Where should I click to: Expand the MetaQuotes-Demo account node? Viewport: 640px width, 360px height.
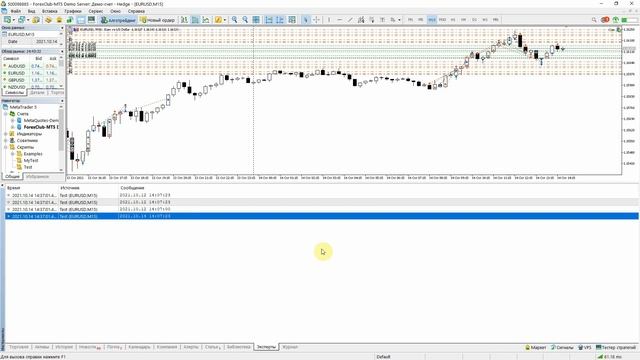(x=13, y=120)
